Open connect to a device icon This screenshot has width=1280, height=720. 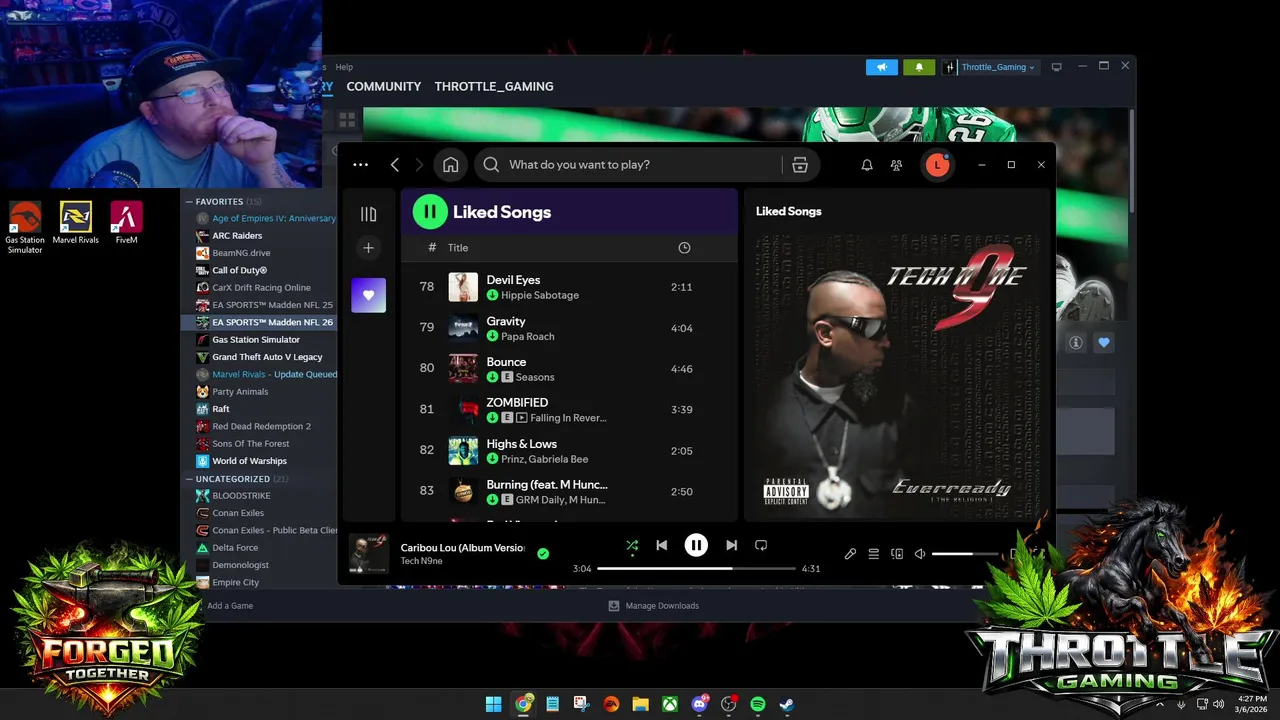tap(897, 553)
